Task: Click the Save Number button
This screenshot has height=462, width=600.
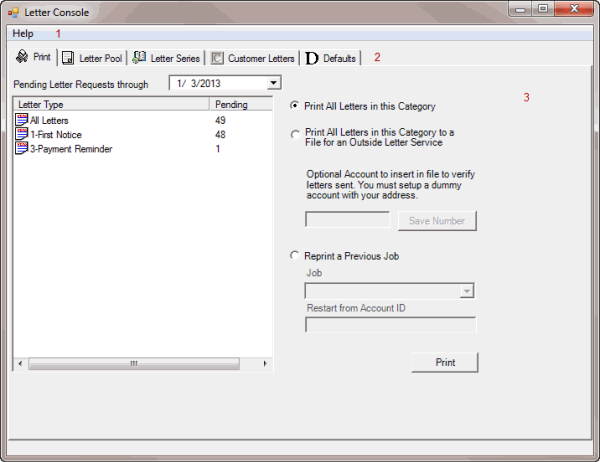Action: click(x=437, y=221)
